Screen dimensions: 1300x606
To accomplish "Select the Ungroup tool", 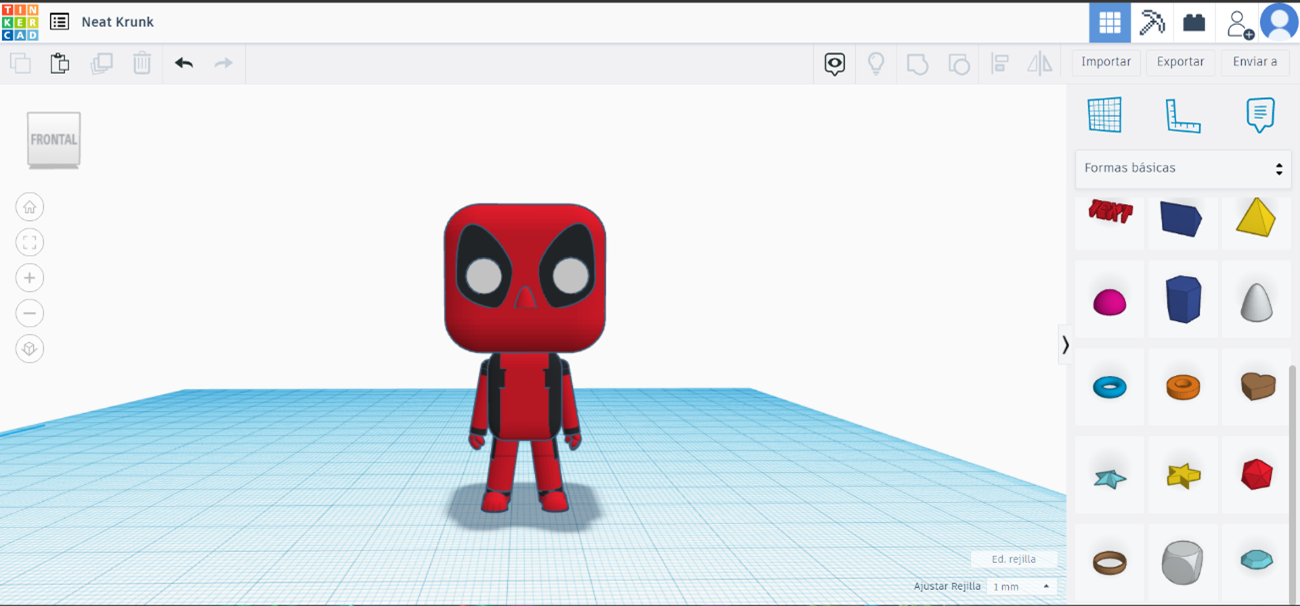I will (960, 63).
